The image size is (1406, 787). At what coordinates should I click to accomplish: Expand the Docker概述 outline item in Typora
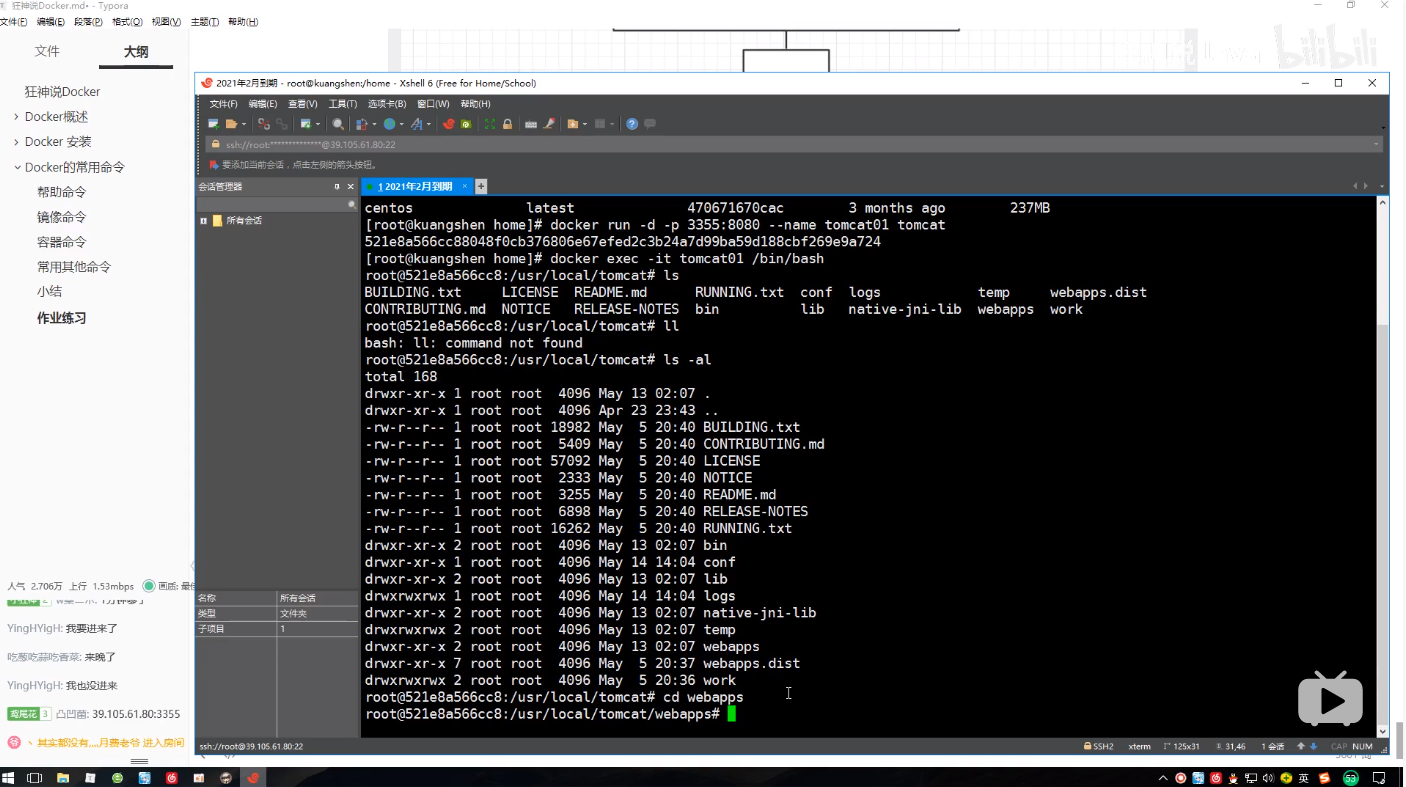[16, 117]
